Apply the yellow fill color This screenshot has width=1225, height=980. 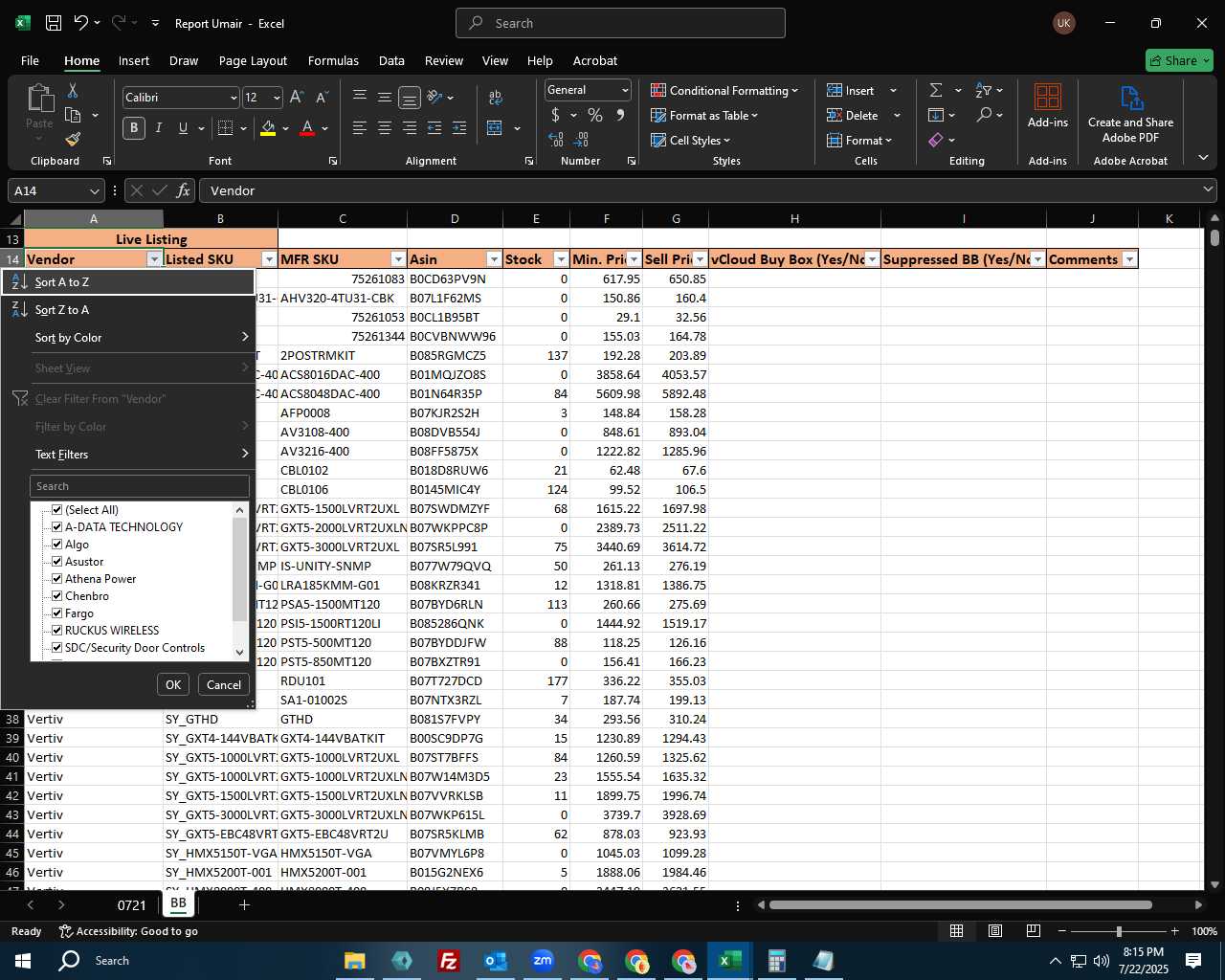pos(268,128)
